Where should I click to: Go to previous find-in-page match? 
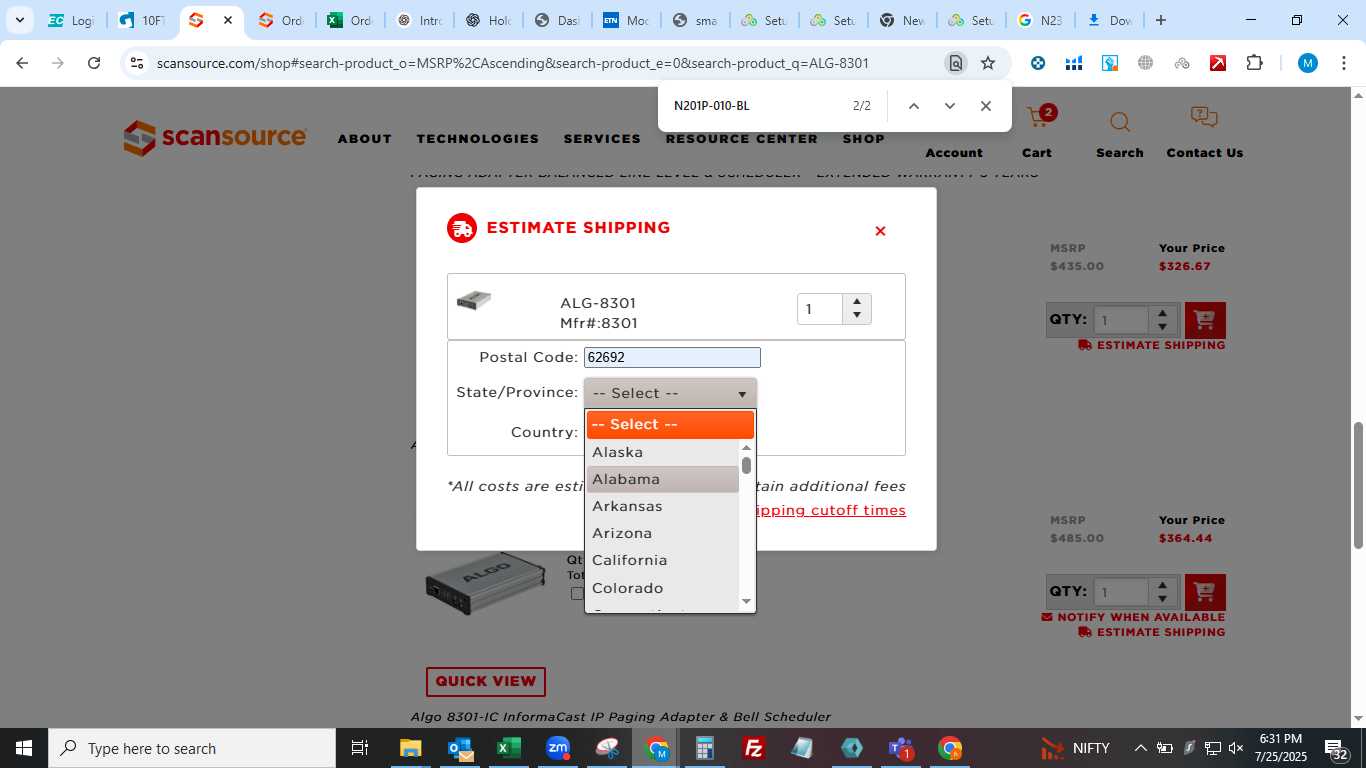point(913,106)
